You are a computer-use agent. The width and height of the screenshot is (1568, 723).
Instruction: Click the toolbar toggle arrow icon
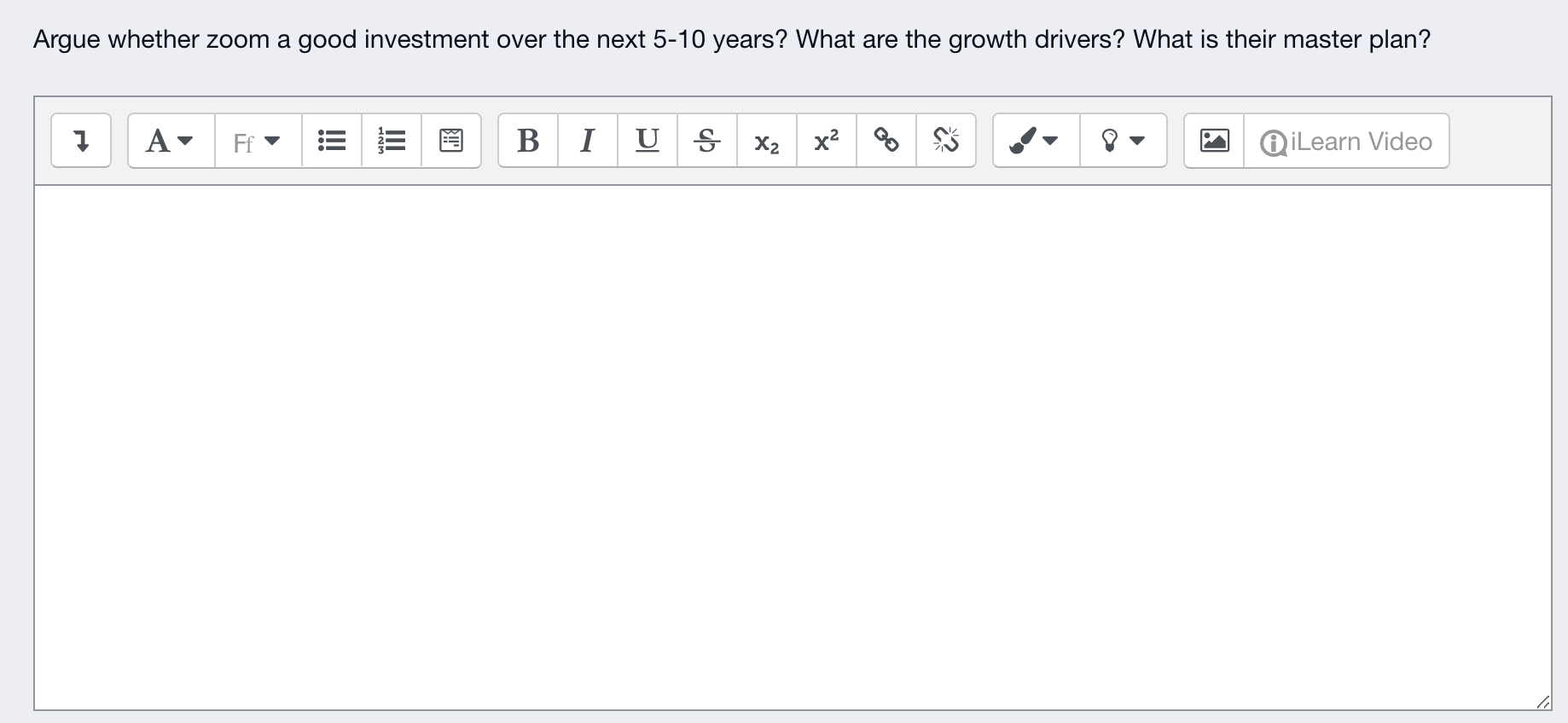tap(81, 141)
